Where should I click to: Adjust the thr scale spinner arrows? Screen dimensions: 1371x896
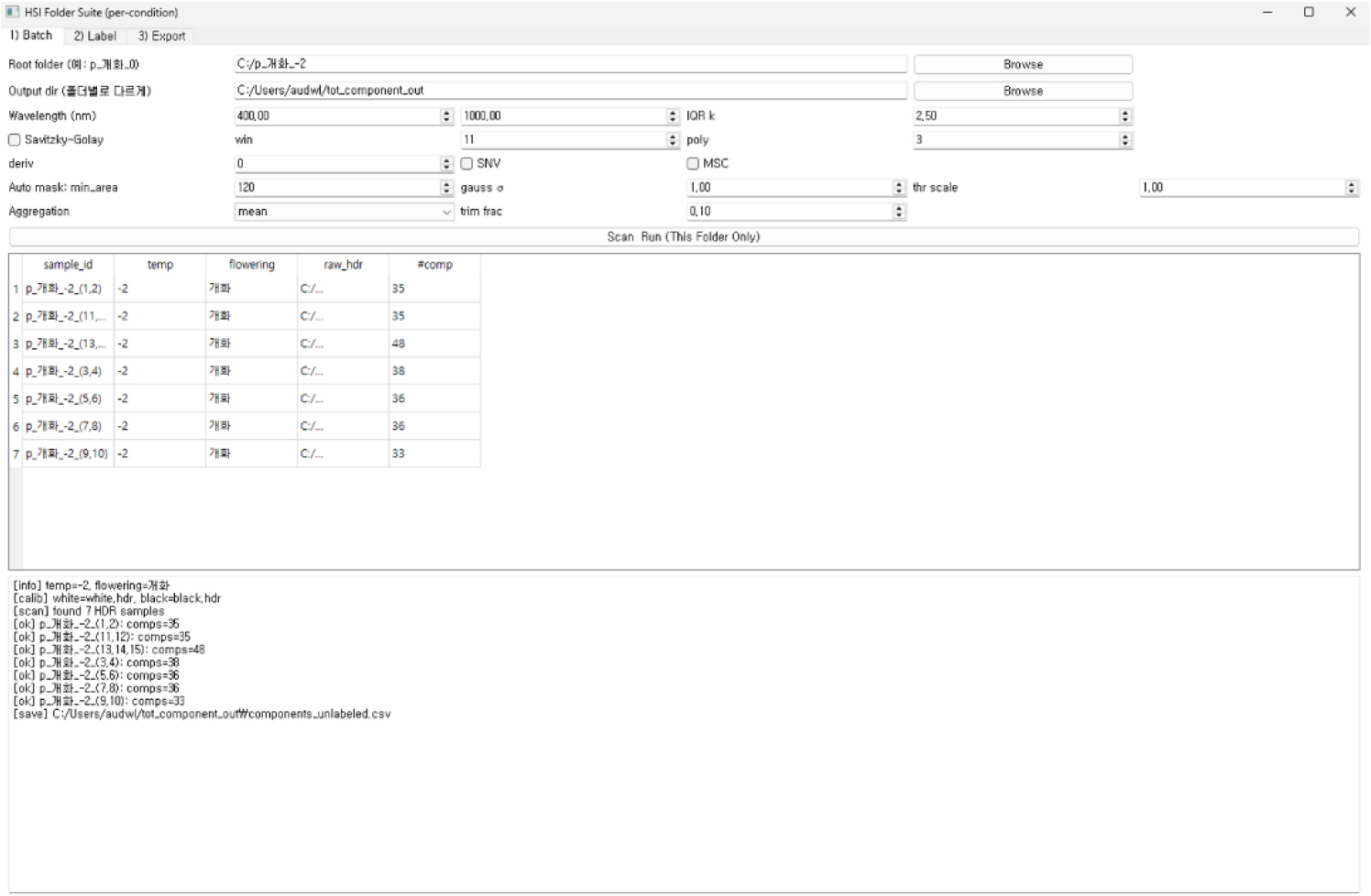click(1352, 188)
